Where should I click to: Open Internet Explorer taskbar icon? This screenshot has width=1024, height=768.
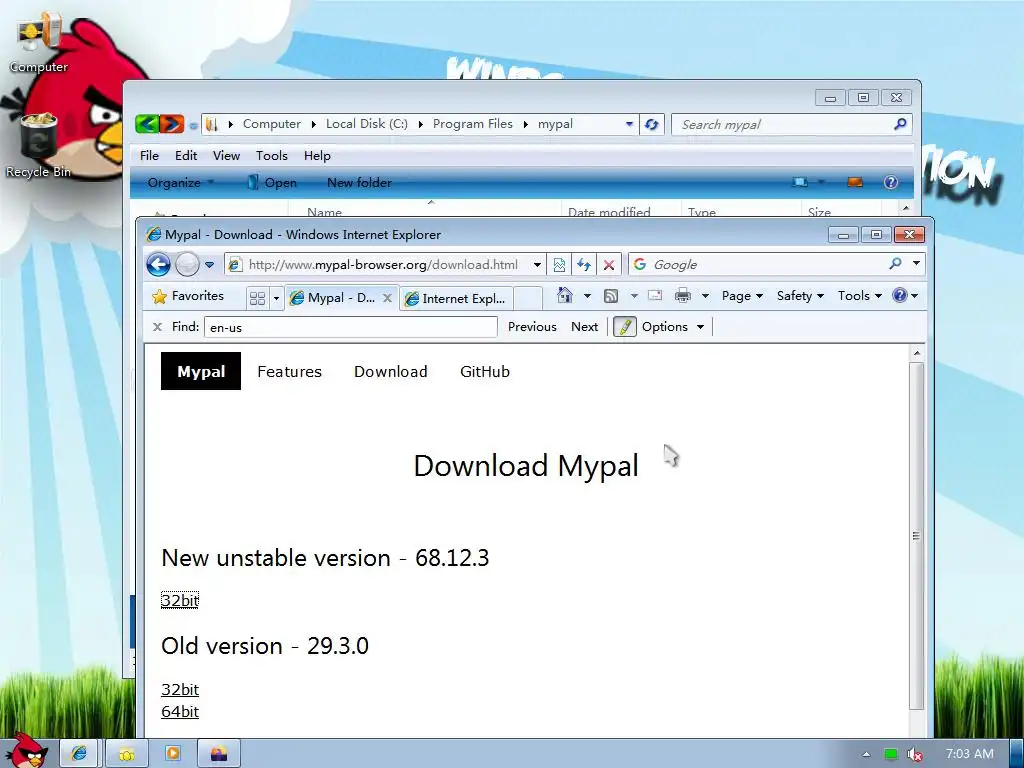pyautogui.click(x=79, y=753)
